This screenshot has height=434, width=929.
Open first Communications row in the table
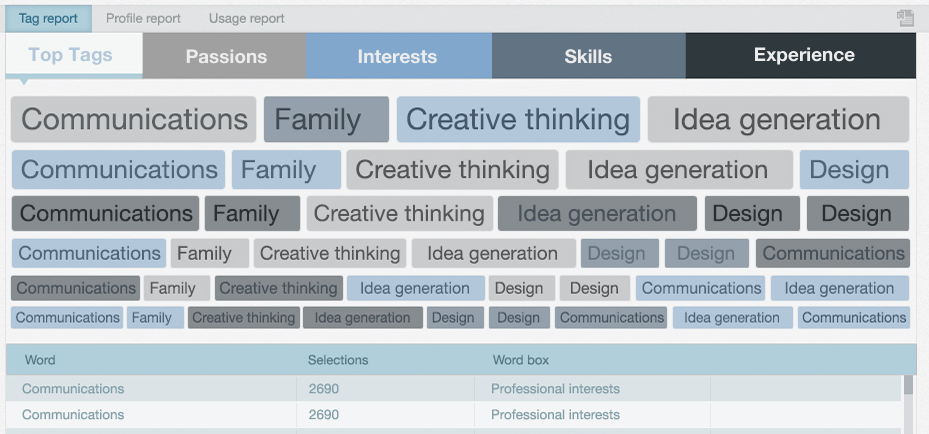pos(453,388)
